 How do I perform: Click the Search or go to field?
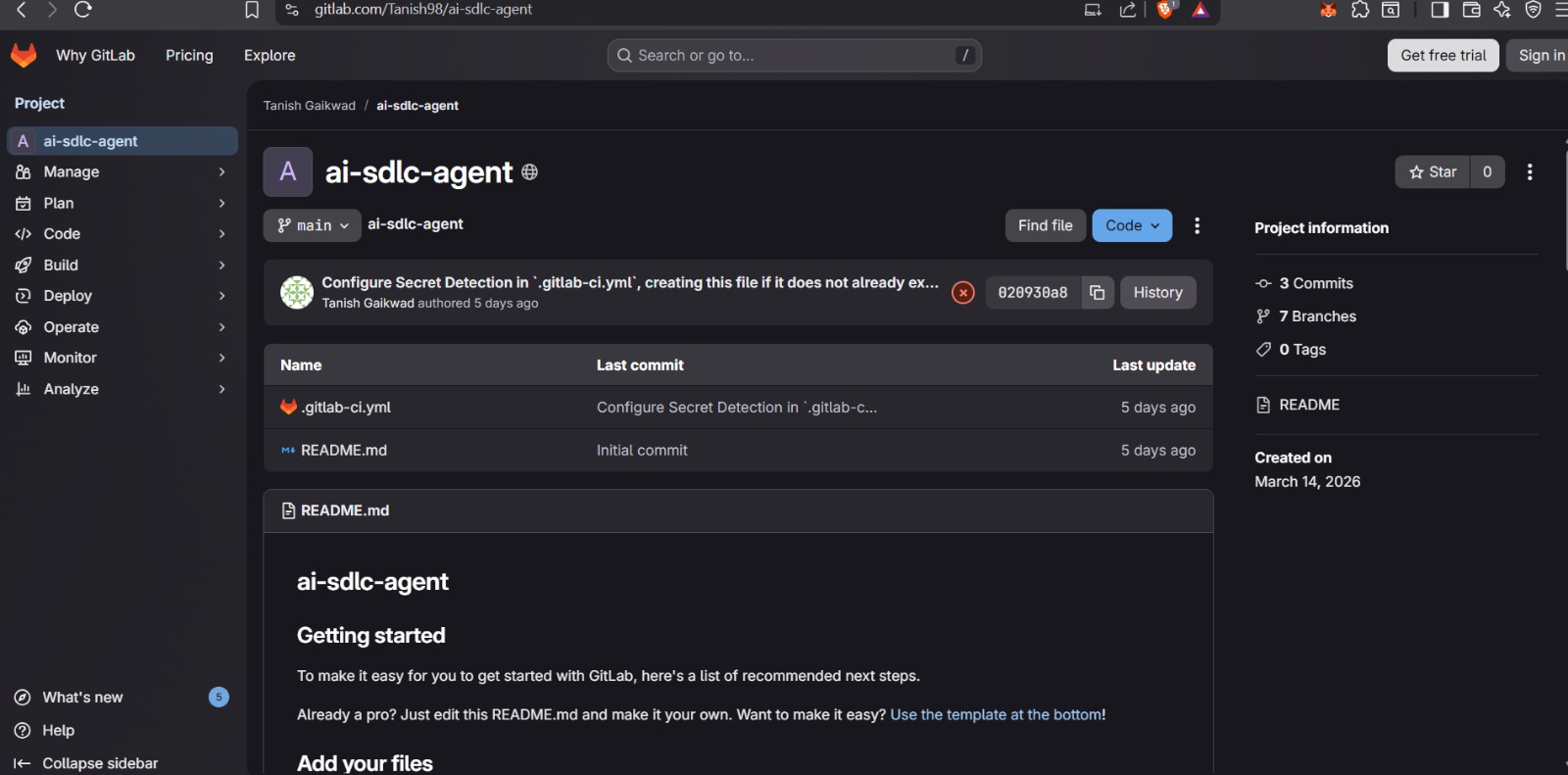click(x=795, y=55)
